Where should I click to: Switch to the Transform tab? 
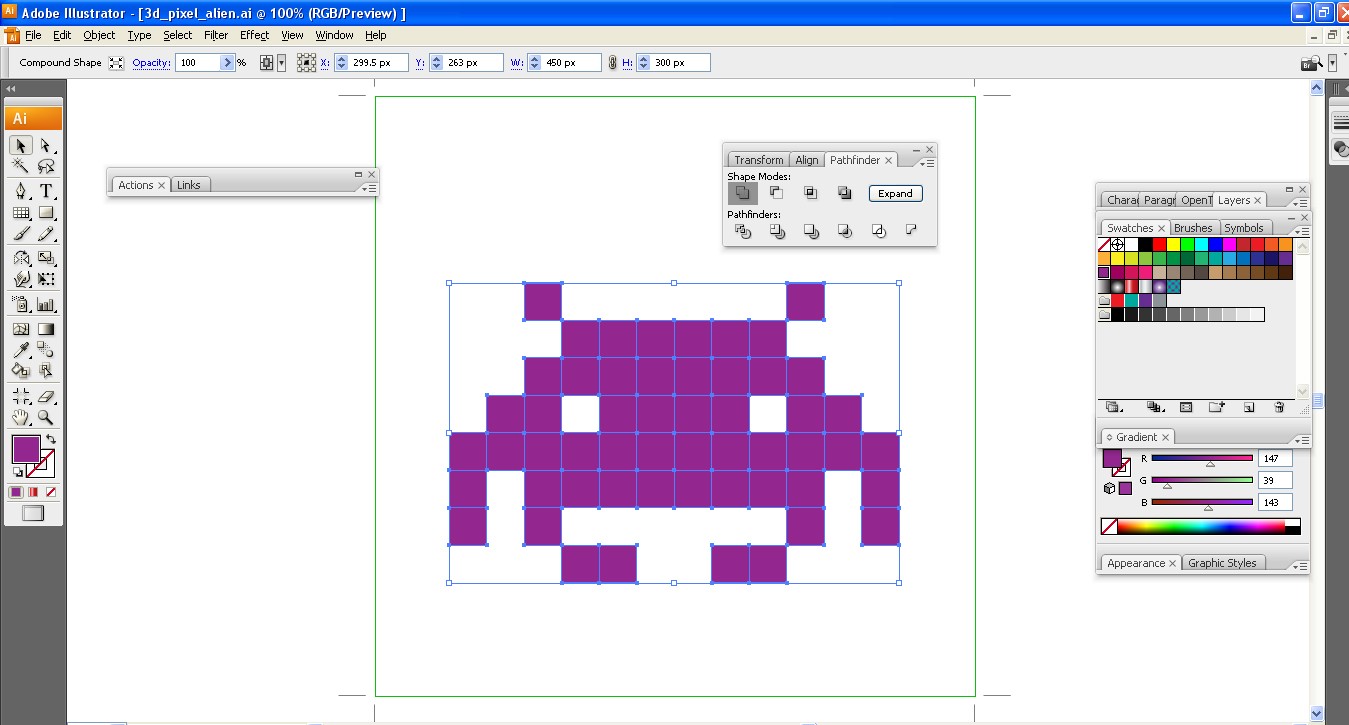pyautogui.click(x=758, y=160)
